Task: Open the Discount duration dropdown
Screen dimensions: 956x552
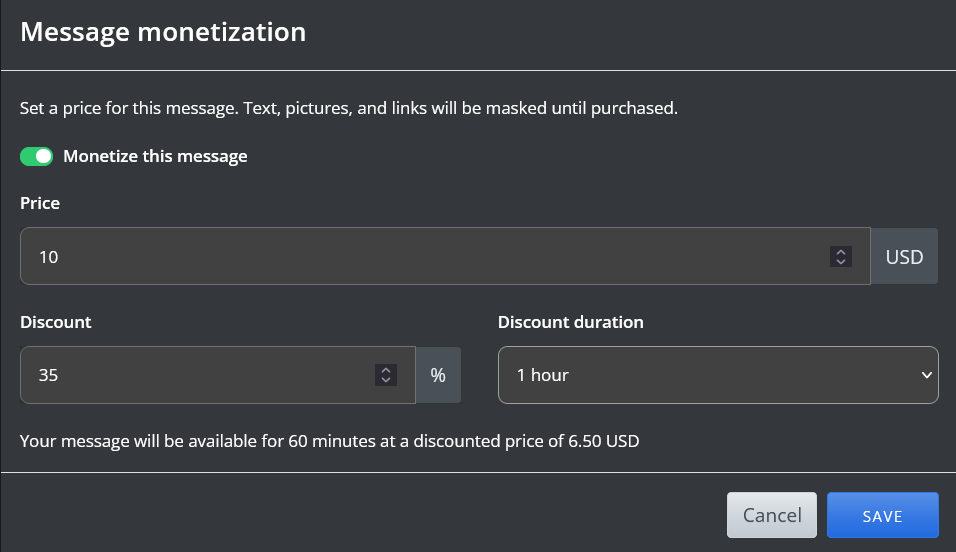Action: click(716, 375)
